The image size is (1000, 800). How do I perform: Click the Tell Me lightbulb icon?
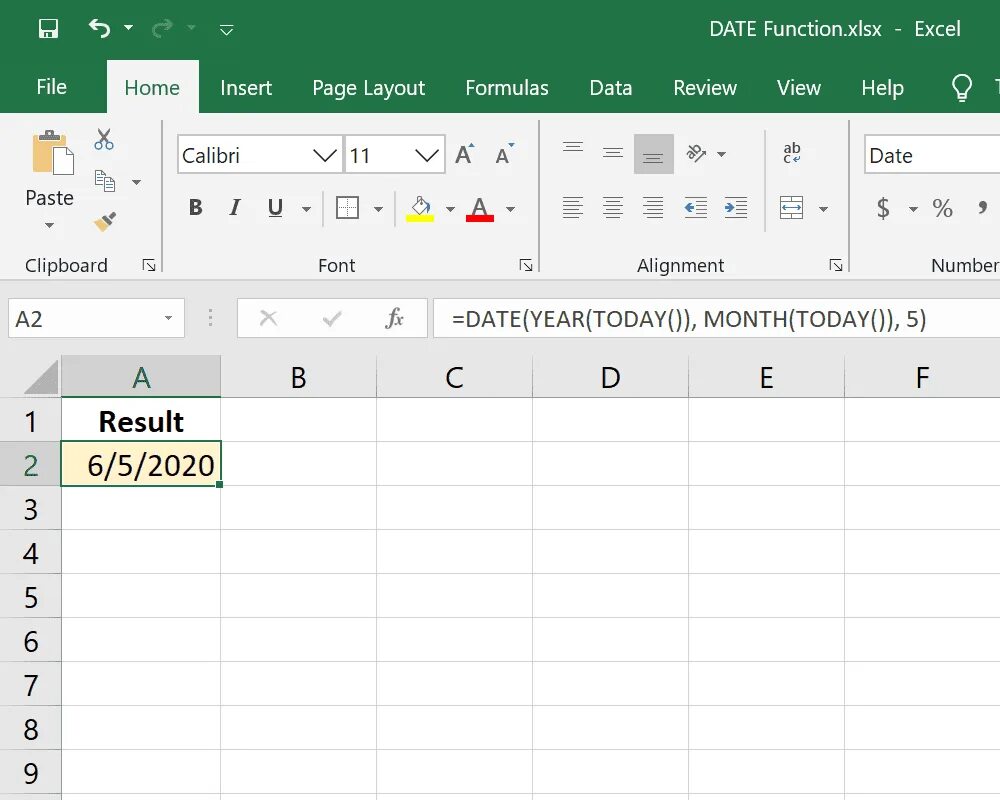(962, 87)
